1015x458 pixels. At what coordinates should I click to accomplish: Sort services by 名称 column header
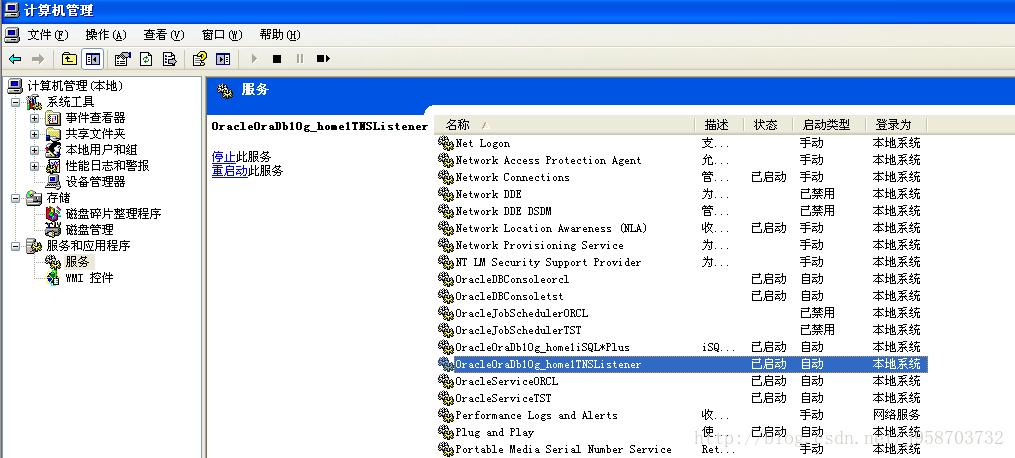click(564, 125)
